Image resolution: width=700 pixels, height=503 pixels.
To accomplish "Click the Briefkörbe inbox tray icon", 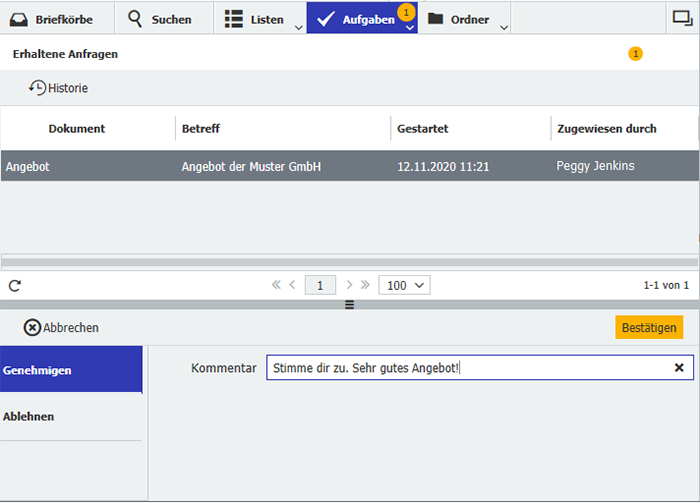I will pos(19,19).
